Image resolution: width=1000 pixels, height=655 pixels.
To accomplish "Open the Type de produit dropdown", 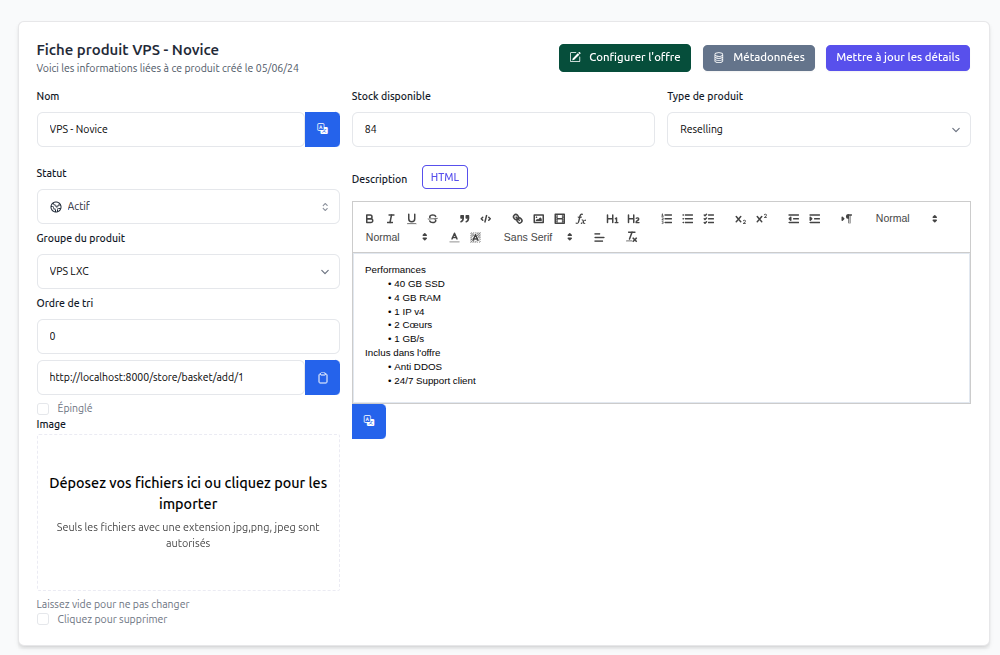I will 818,130.
